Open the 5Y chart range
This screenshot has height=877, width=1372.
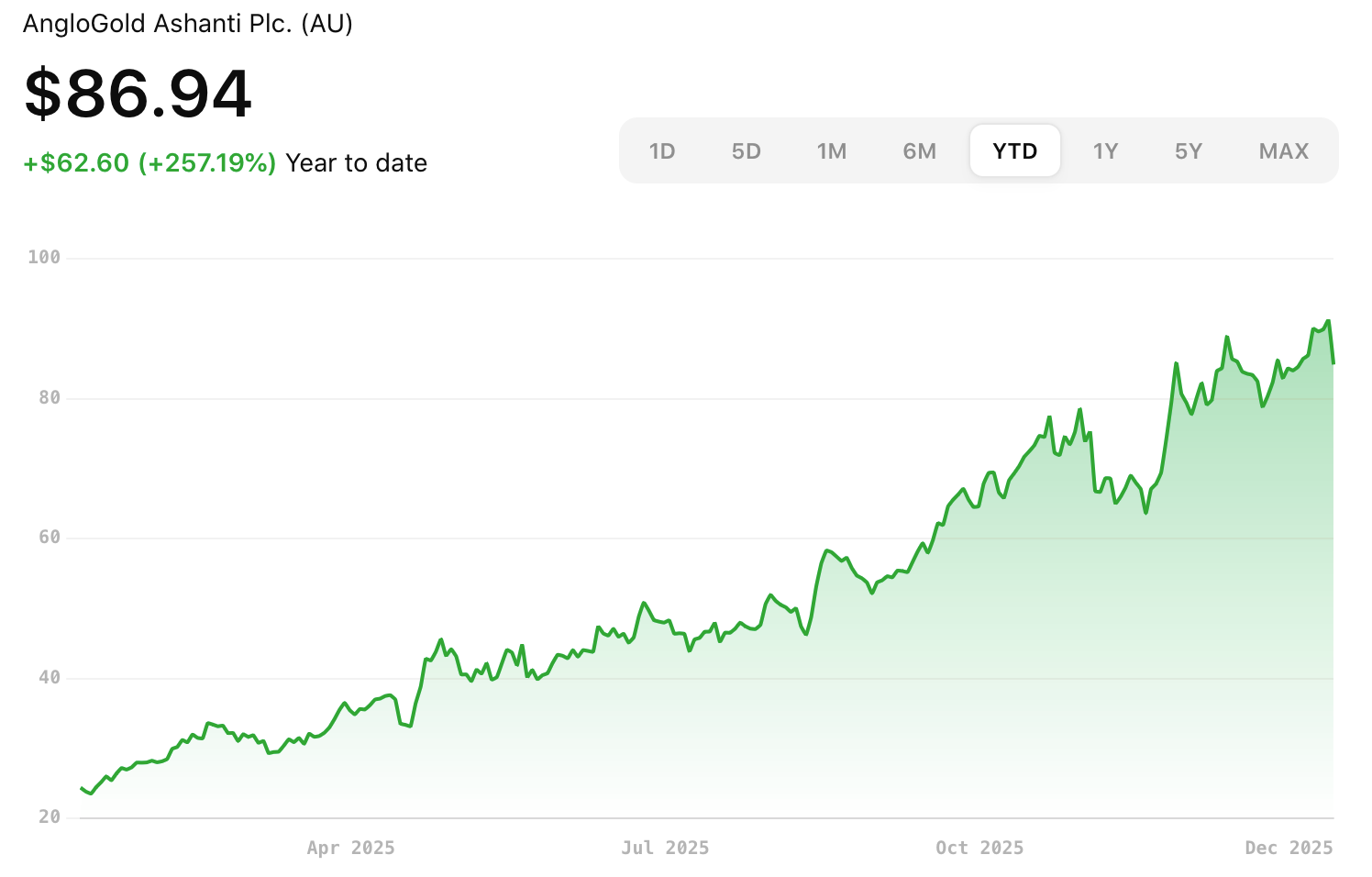coord(1188,151)
